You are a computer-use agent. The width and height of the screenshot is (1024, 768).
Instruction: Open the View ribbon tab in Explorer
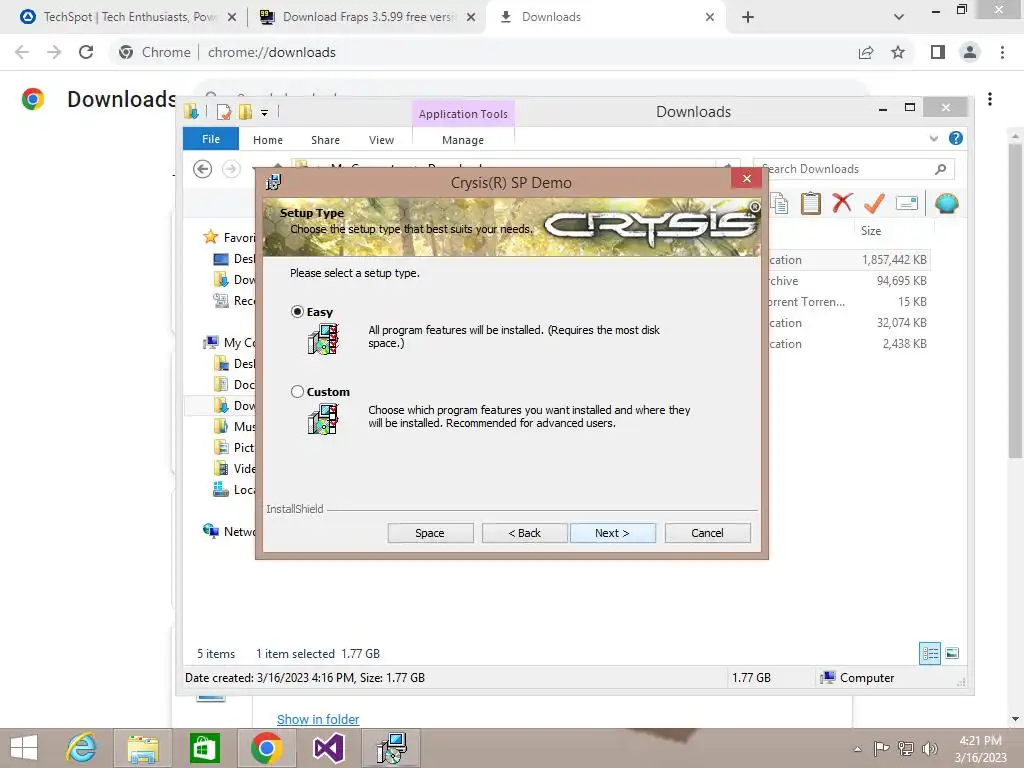point(381,140)
